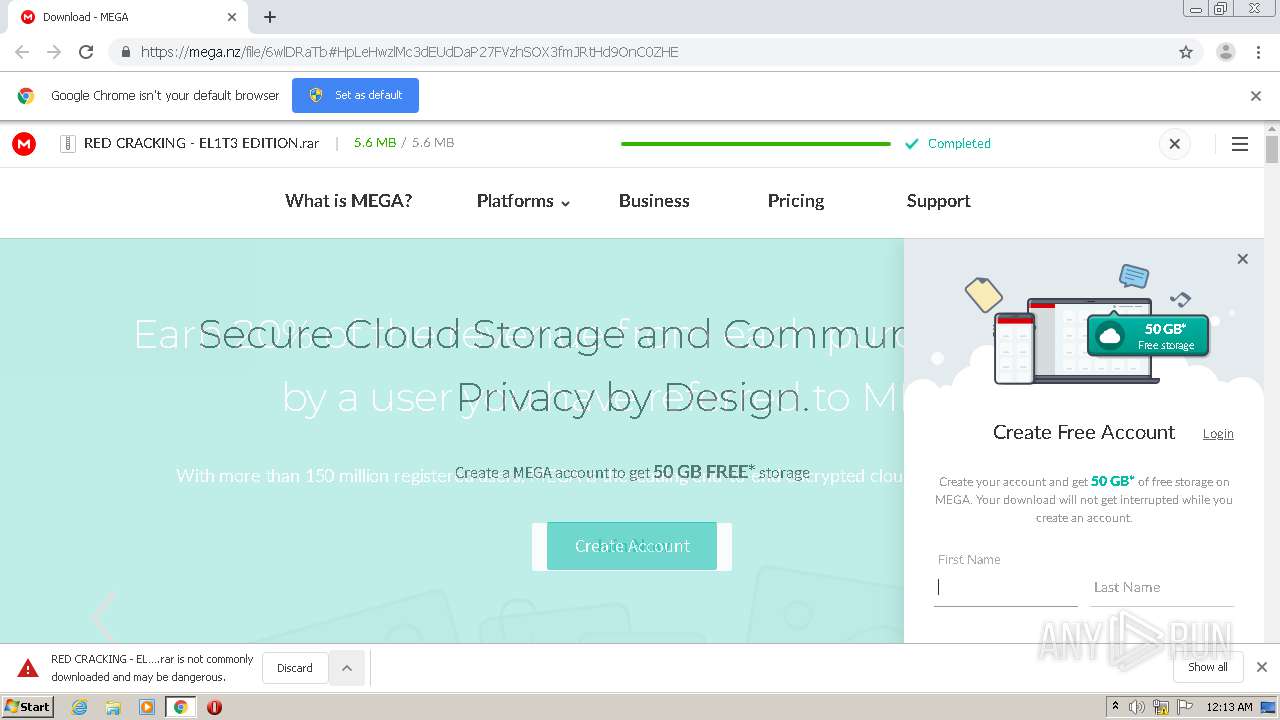This screenshot has height=720, width=1280.
Task: Open What is MEGA? page
Action: point(348,201)
